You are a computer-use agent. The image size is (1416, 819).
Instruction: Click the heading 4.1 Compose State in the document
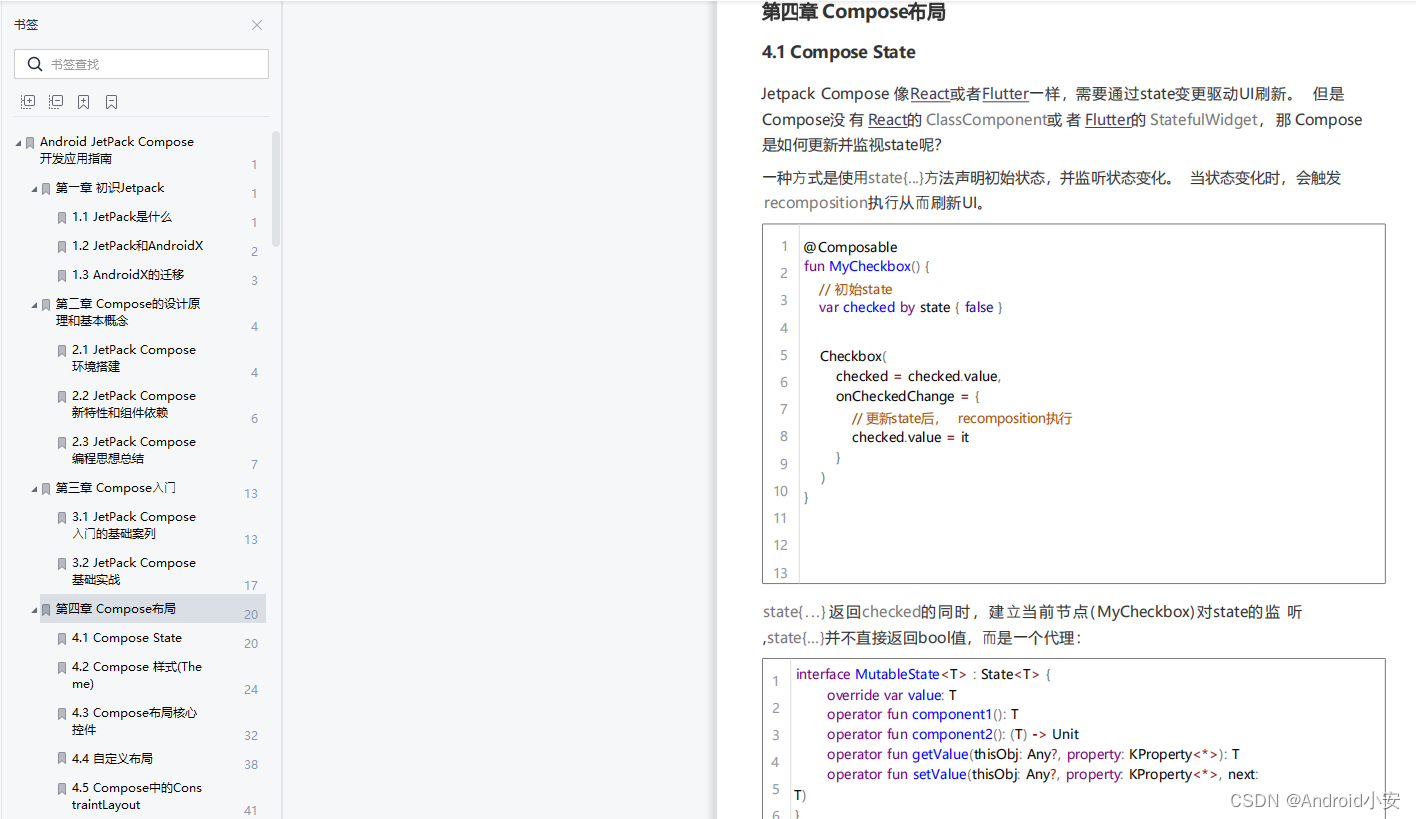tap(838, 52)
